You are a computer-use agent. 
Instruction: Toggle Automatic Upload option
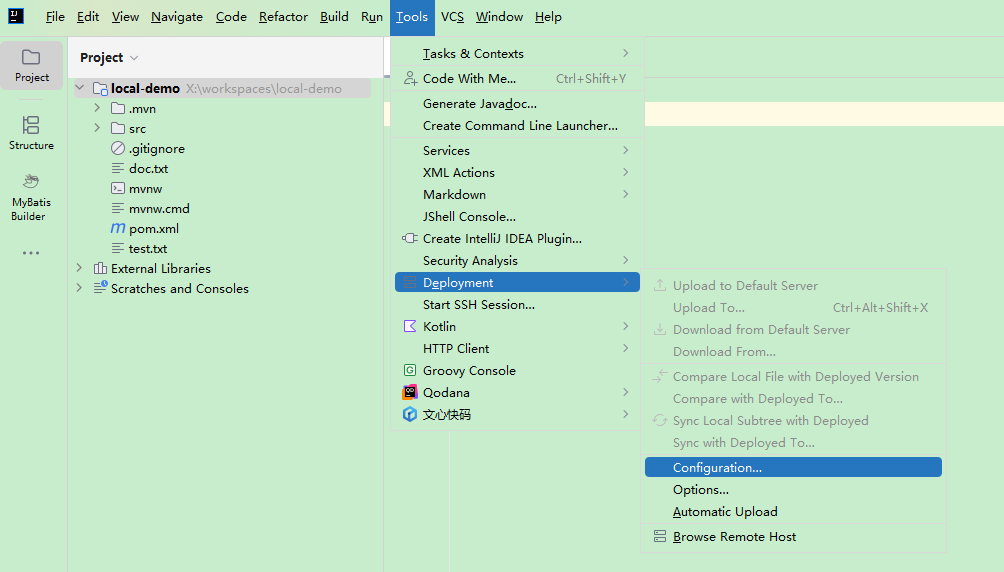[x=725, y=512]
